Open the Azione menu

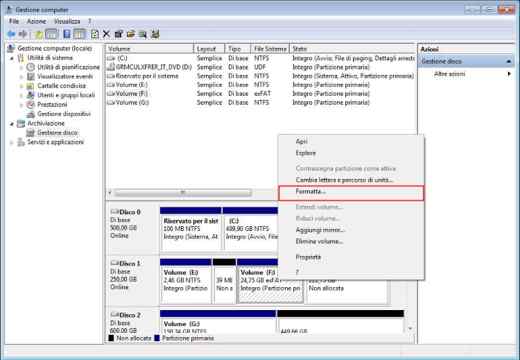(x=36, y=21)
